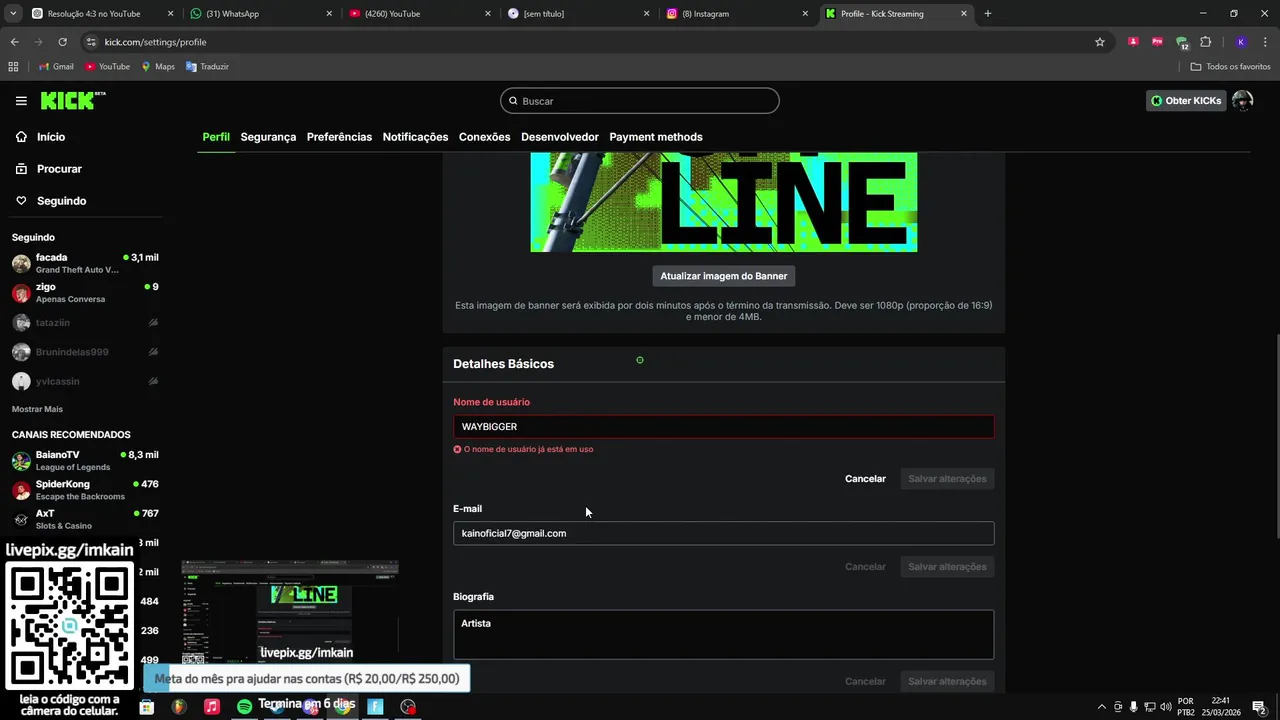Expand the Mostrar Mais following list
The height and width of the screenshot is (720, 1280).
[x=37, y=409]
